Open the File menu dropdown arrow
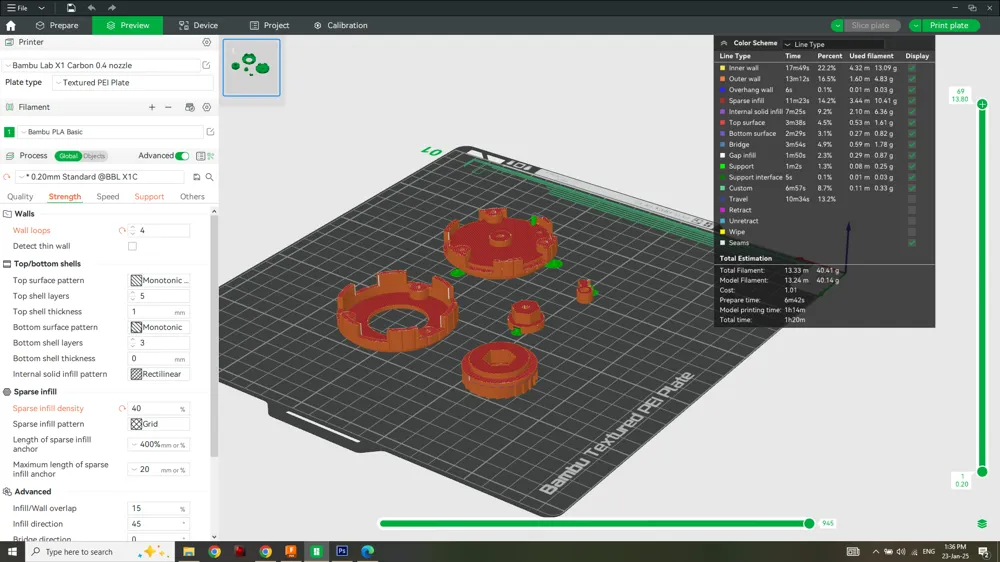Viewport: 1000px width, 562px height. coord(41,8)
